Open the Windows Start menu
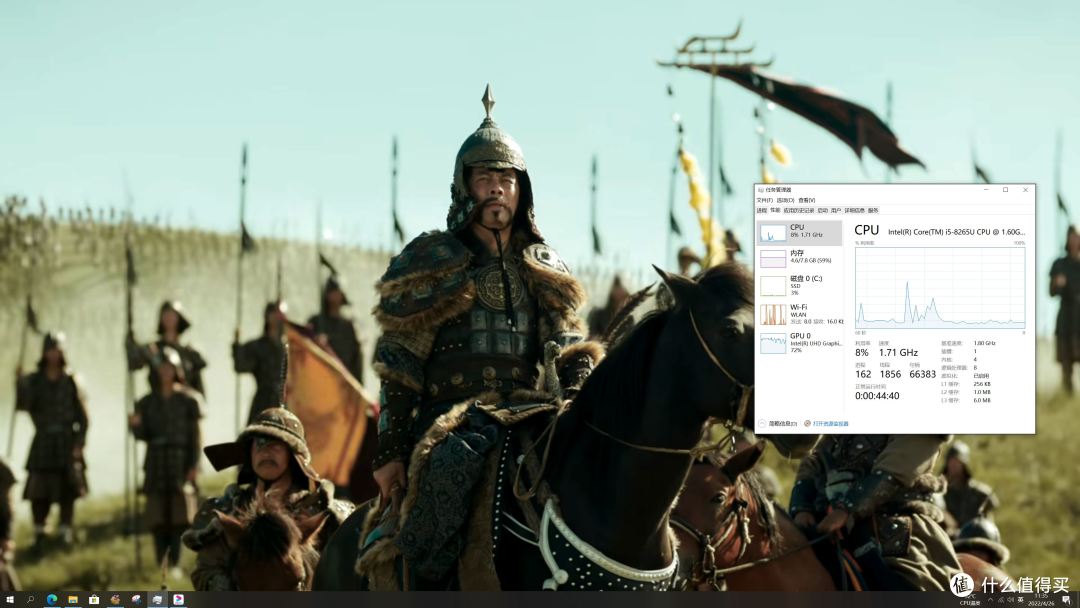 pos(10,600)
